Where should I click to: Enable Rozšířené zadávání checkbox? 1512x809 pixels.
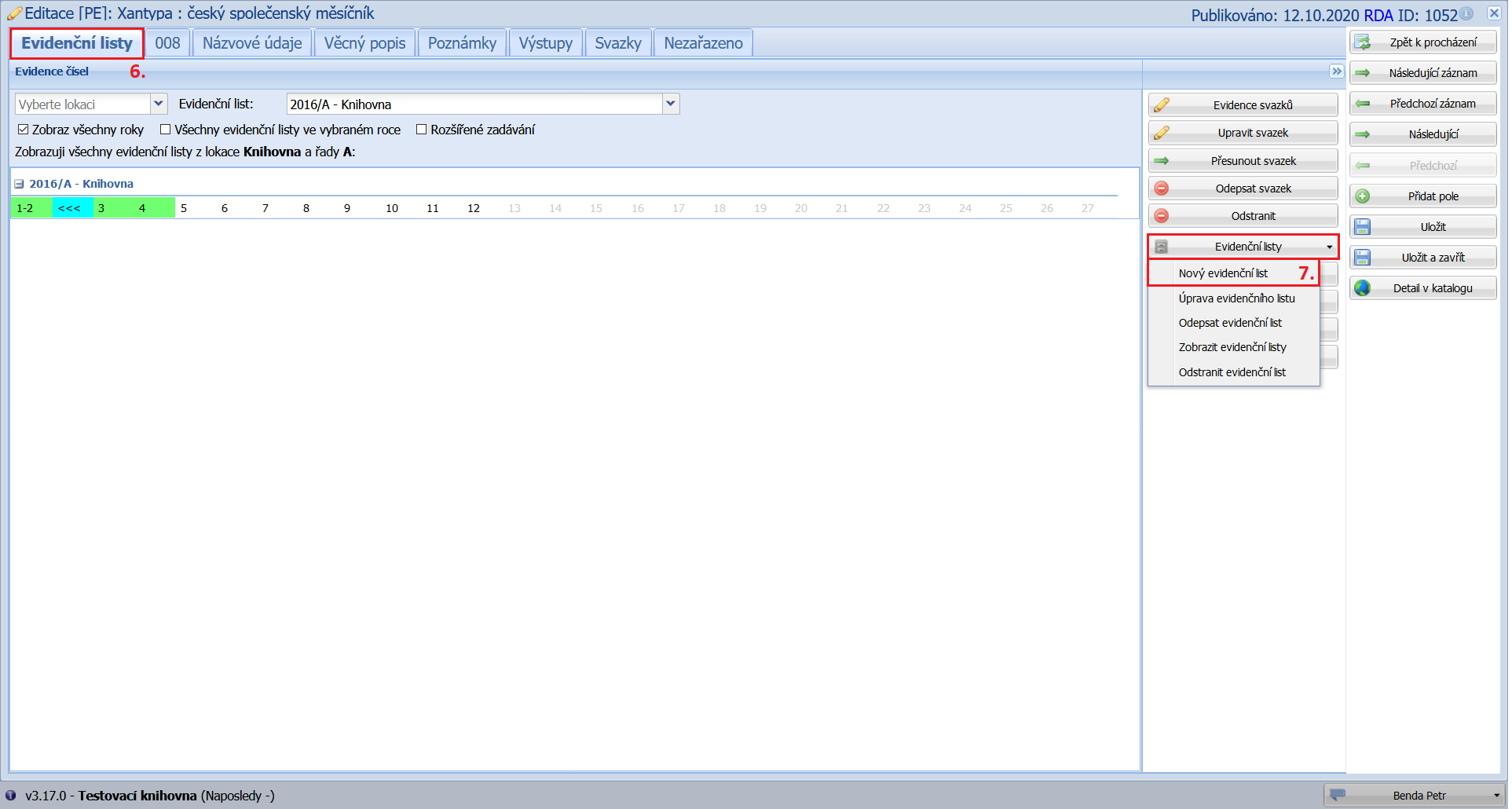point(422,130)
